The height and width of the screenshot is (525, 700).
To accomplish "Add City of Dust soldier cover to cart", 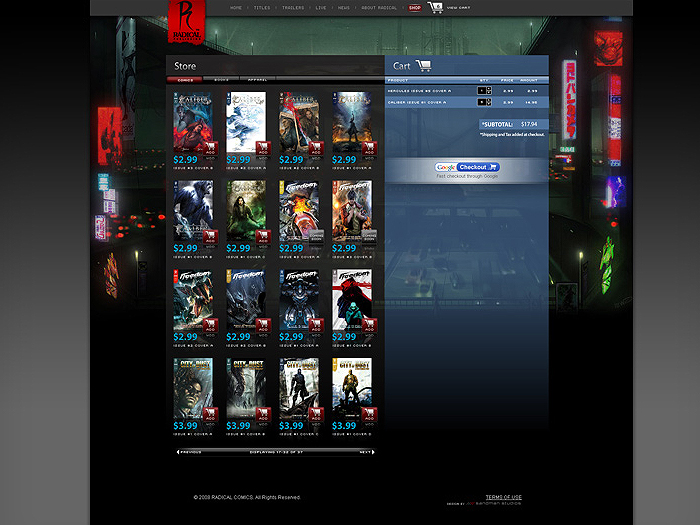I will point(369,414).
